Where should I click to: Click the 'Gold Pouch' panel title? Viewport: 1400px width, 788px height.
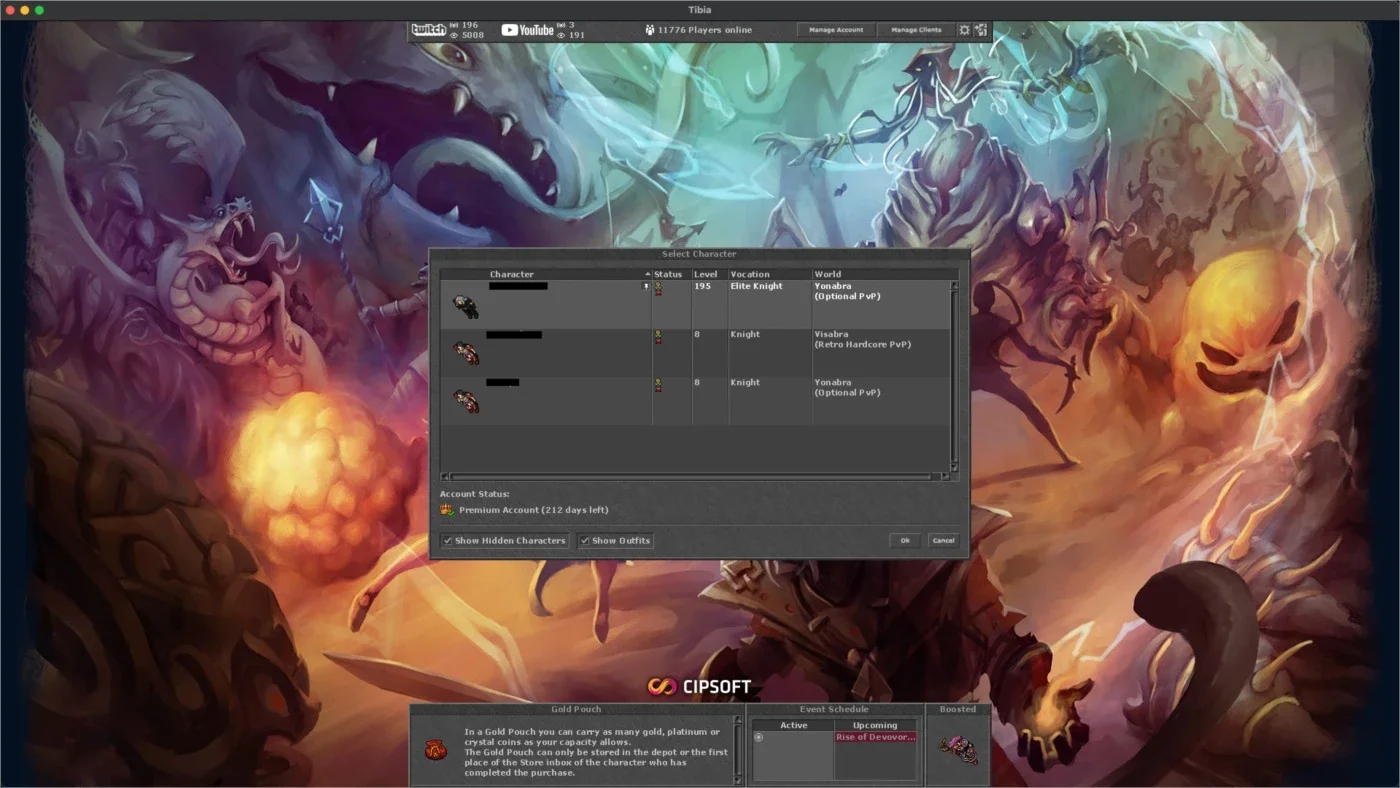(576, 709)
